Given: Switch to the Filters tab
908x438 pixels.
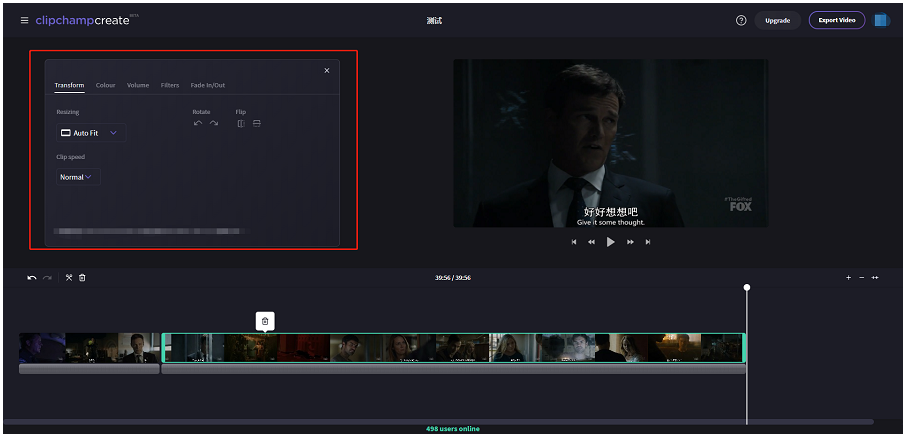Looking at the screenshot, I should [170, 85].
